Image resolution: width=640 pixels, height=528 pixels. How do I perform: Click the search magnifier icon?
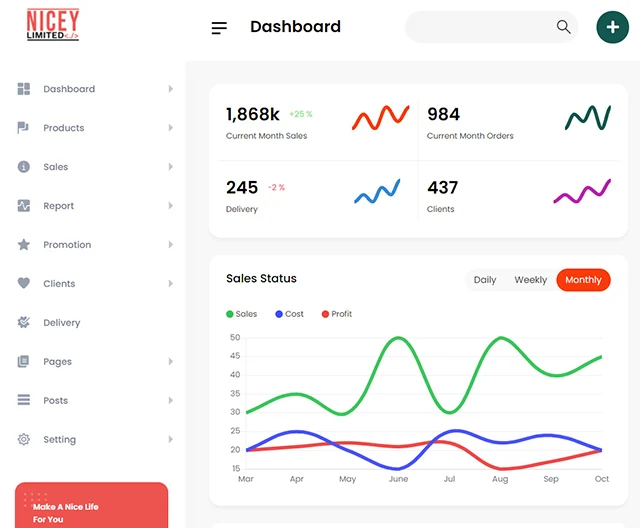point(563,27)
